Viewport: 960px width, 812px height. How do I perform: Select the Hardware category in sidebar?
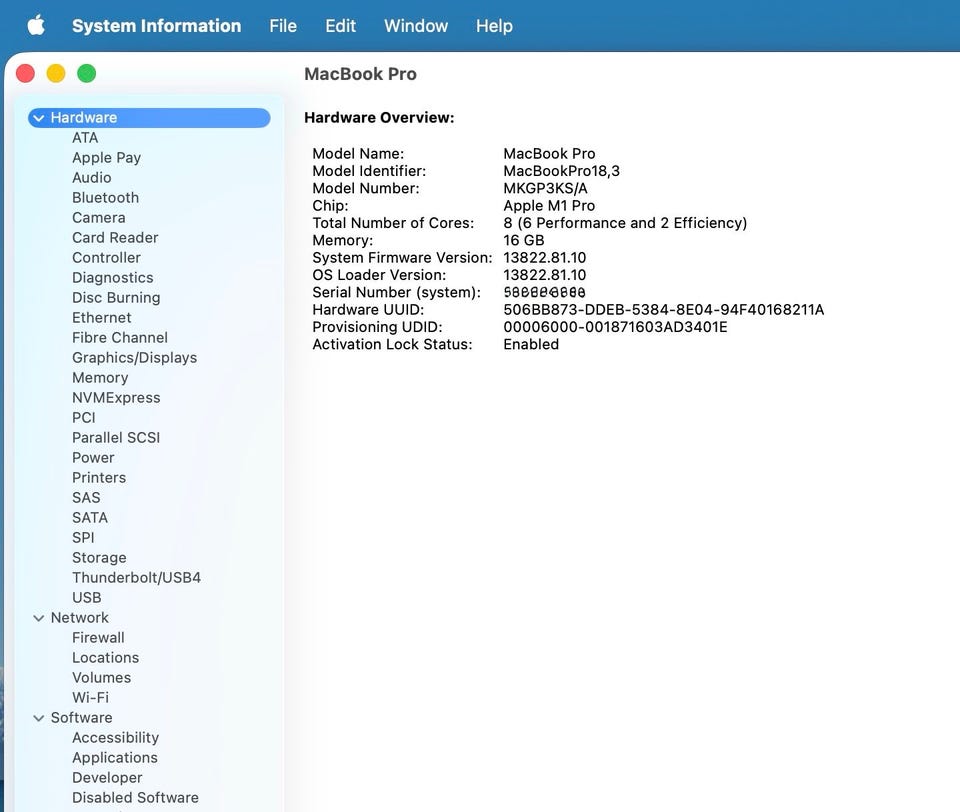pos(149,118)
